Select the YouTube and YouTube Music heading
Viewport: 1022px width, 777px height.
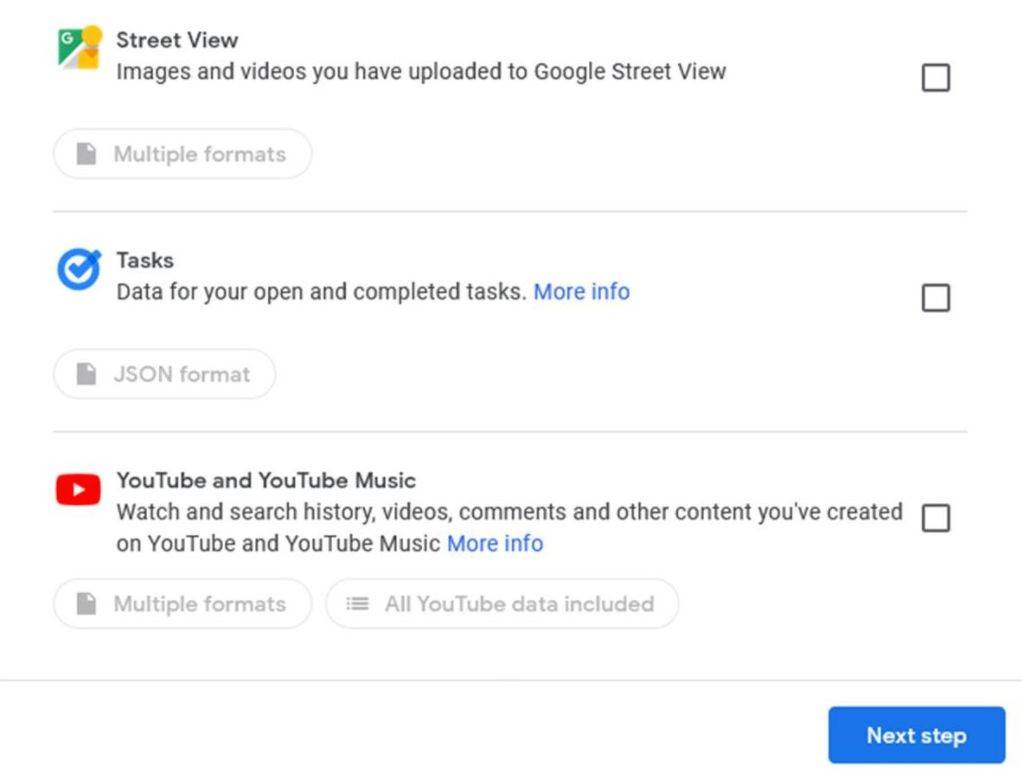[267, 480]
